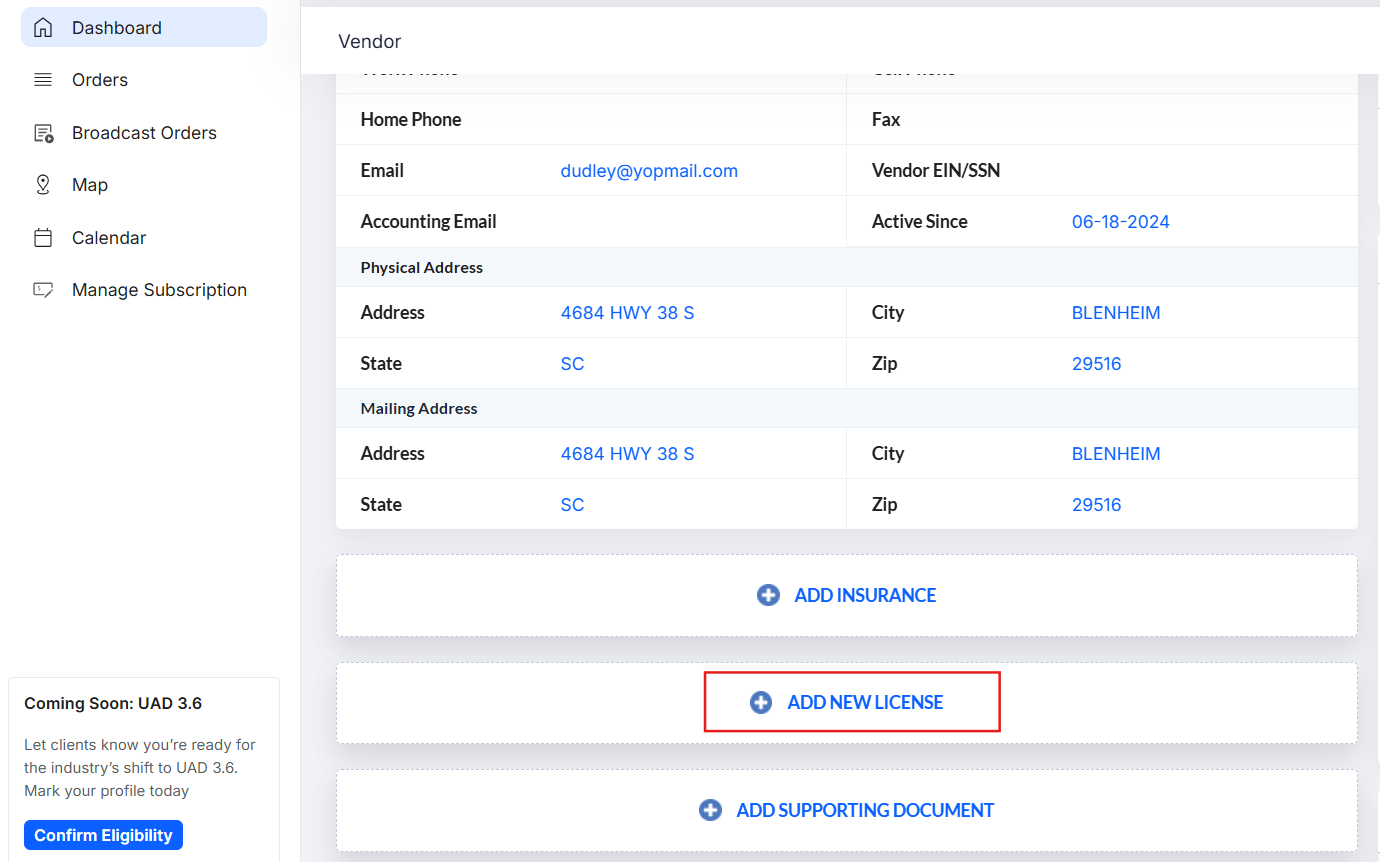Open the Map pin icon

click(x=43, y=184)
